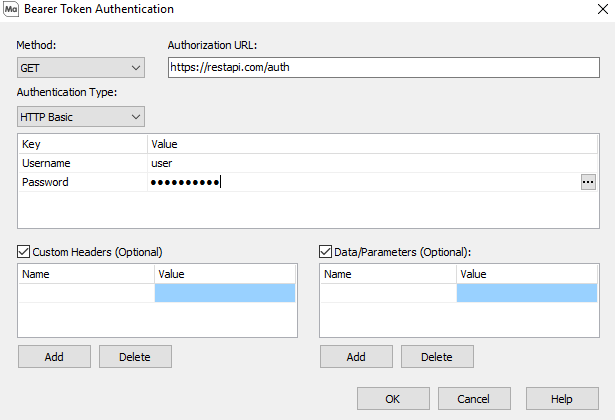This screenshot has width=615, height=420.
Task: Expand the Authentication Type dropdown
Action: [81, 117]
